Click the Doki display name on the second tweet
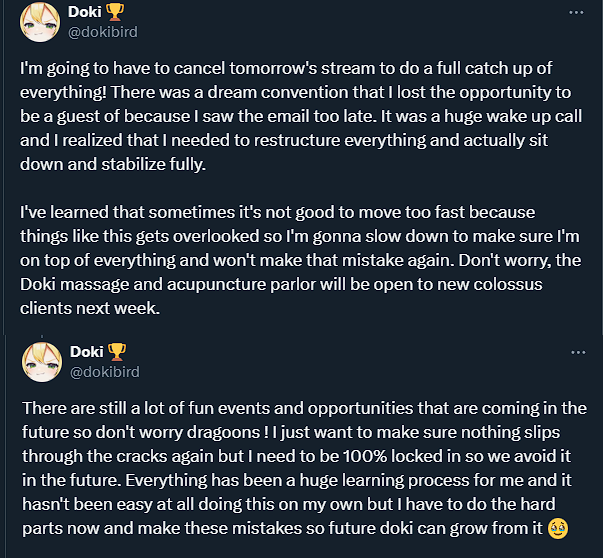Image resolution: width=603 pixels, height=558 pixels. 88,352
